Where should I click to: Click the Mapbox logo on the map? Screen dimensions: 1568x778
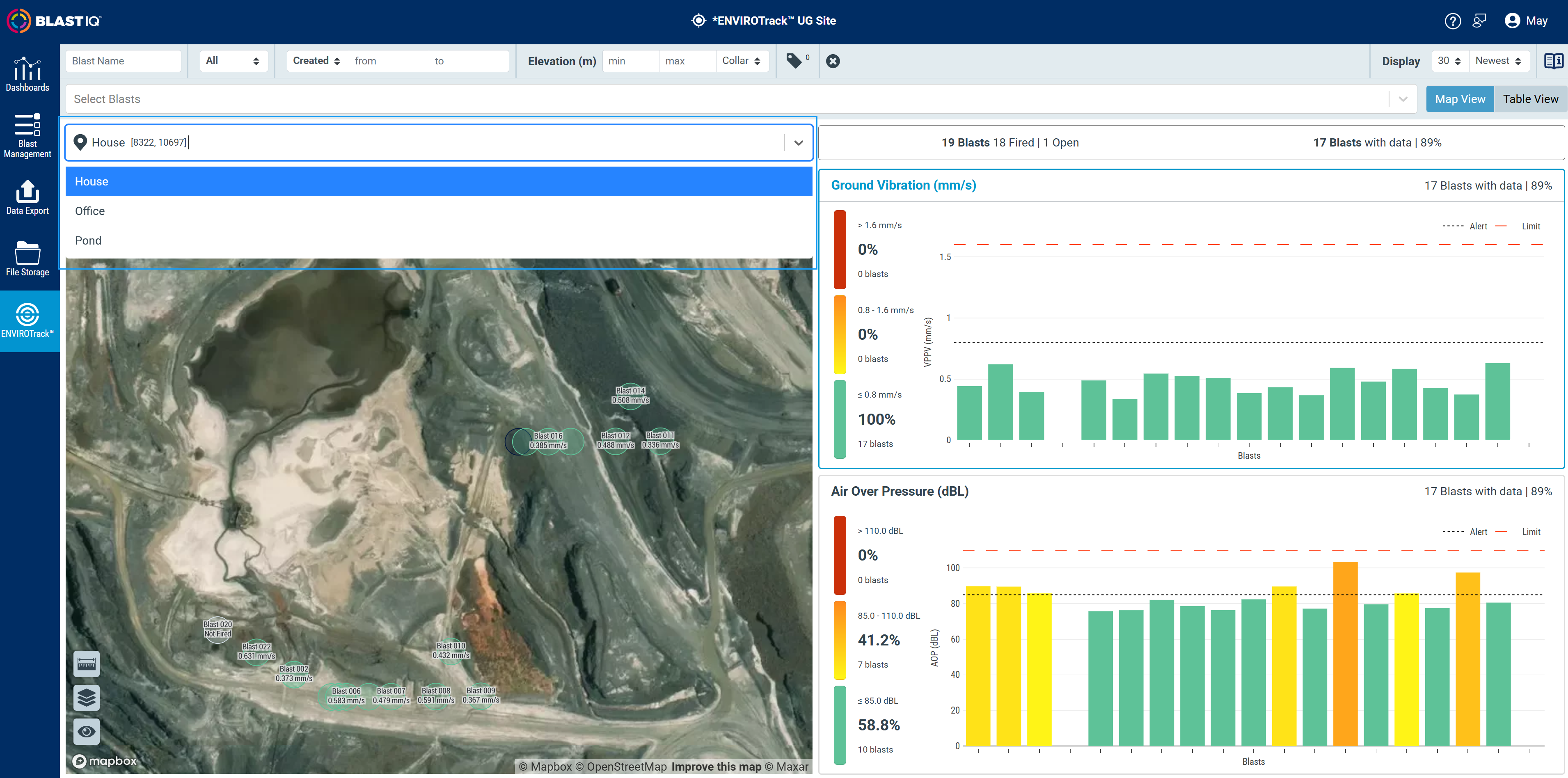coord(105,760)
